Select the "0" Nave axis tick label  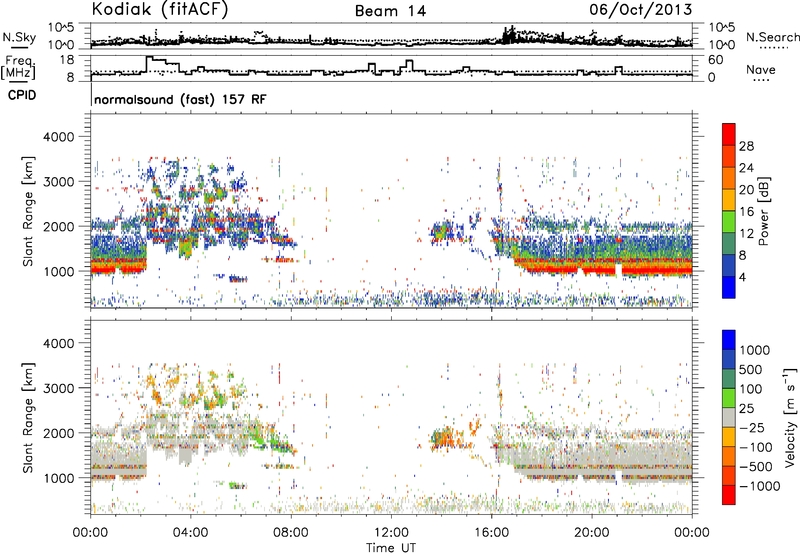tap(712, 78)
